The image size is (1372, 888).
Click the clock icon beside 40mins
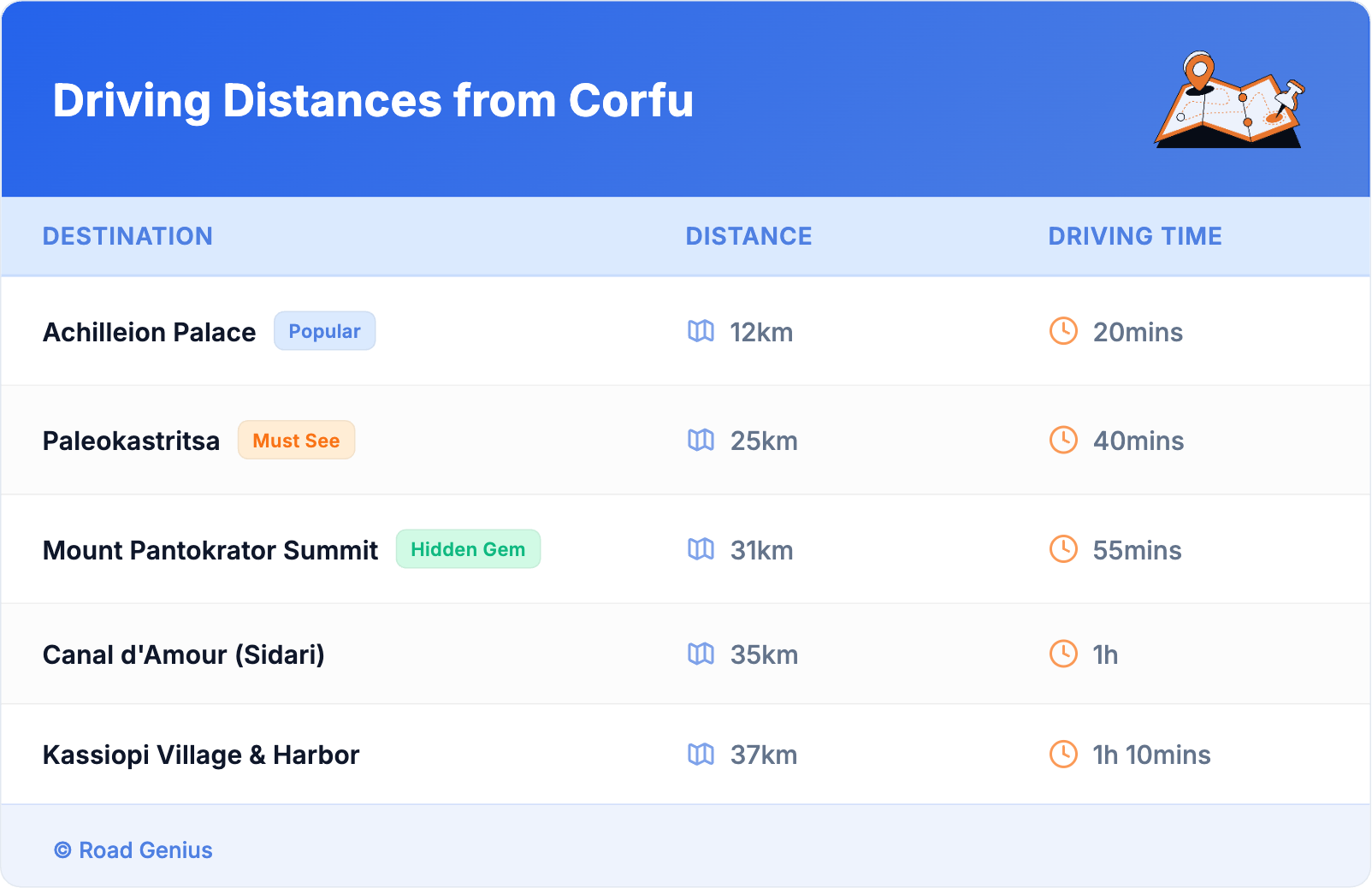[1063, 440]
